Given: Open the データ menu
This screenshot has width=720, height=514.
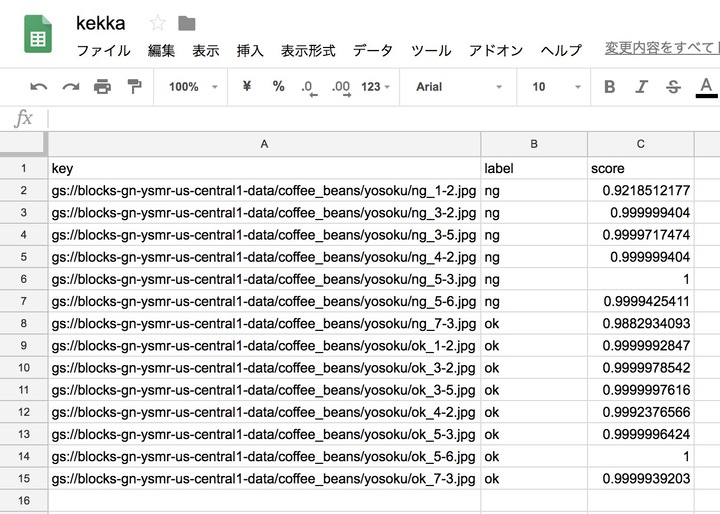Looking at the screenshot, I should 372,50.
